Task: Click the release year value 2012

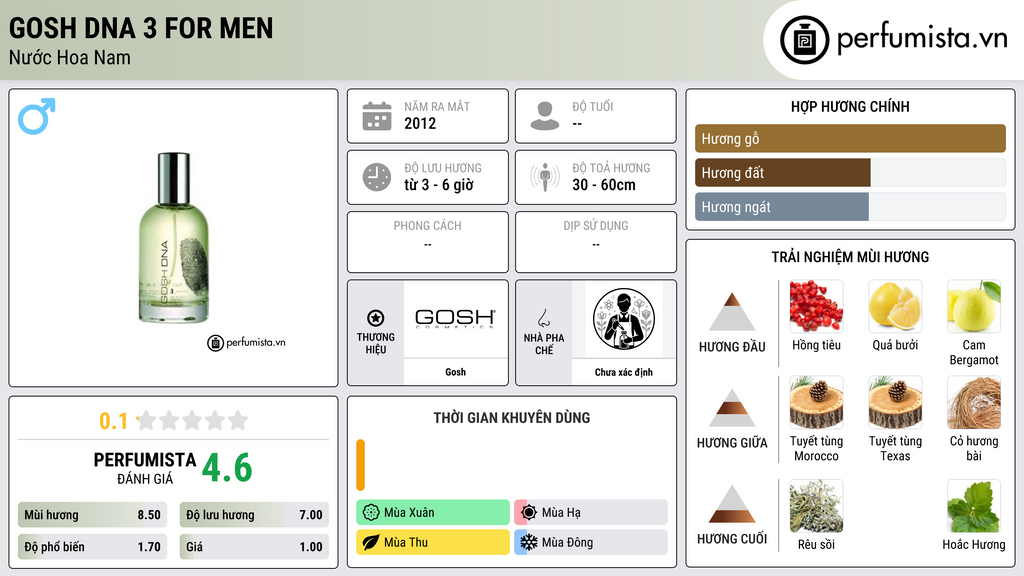Action: click(420, 123)
